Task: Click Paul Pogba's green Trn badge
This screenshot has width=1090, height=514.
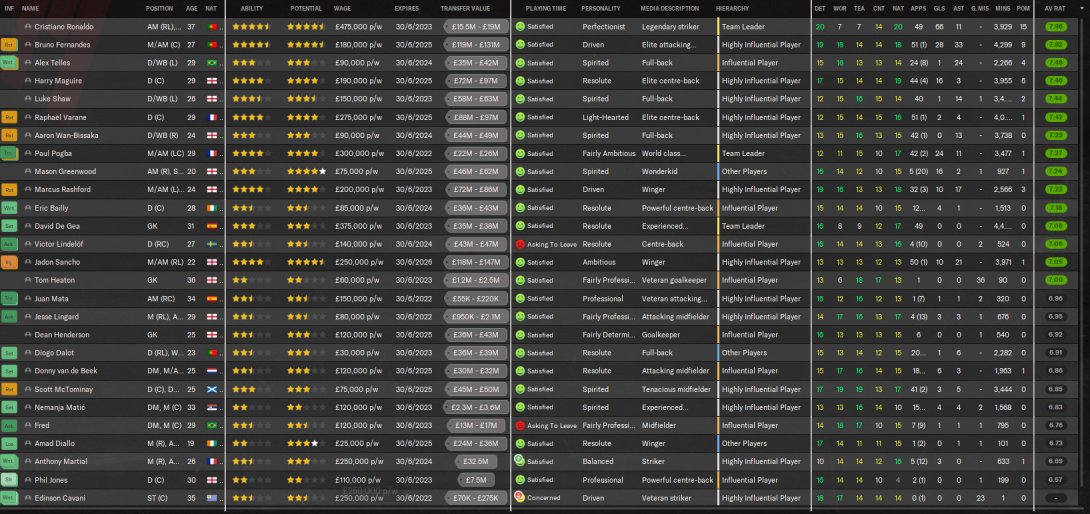Action: pyautogui.click(x=9, y=153)
